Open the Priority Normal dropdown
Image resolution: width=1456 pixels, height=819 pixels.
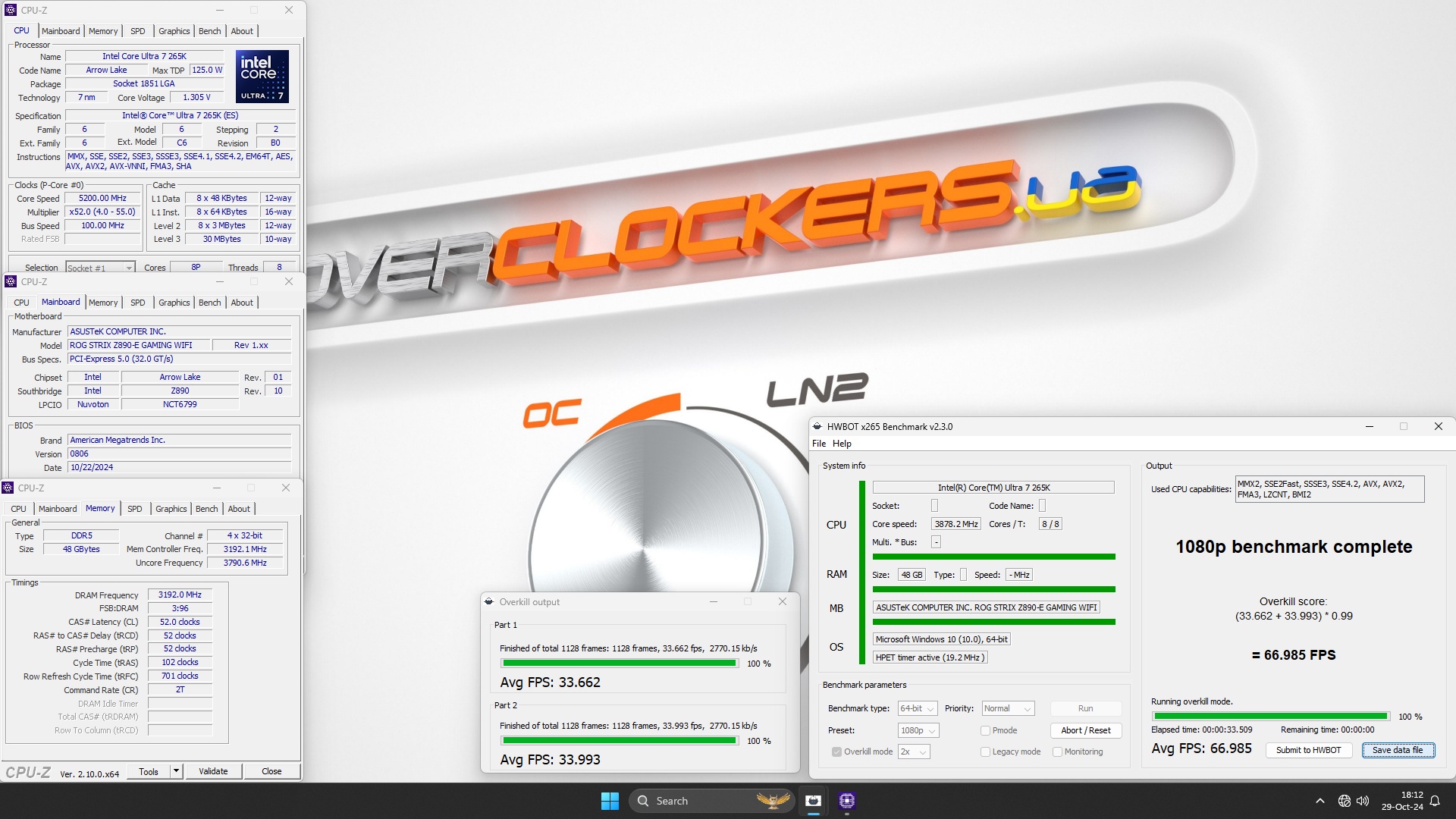coord(1008,709)
